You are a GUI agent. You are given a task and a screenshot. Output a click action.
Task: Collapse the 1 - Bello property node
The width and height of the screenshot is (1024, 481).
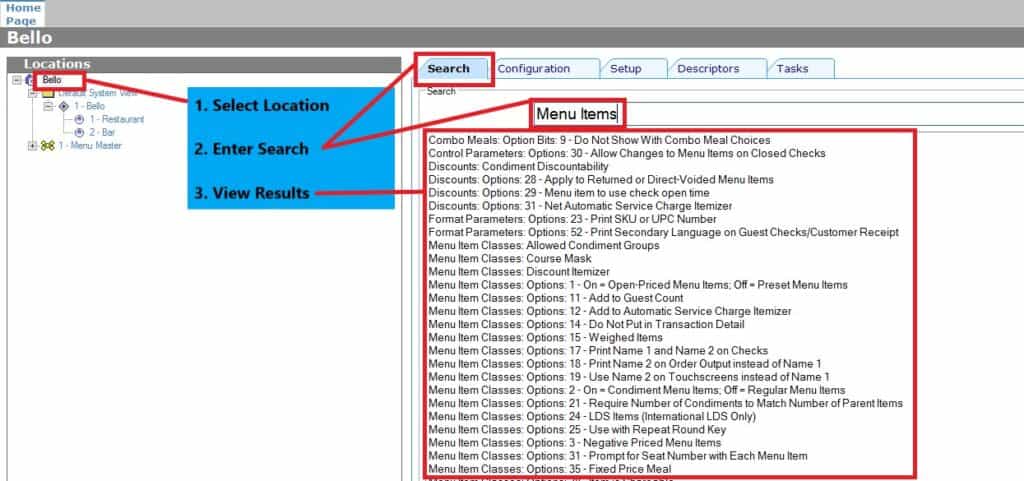click(x=48, y=106)
